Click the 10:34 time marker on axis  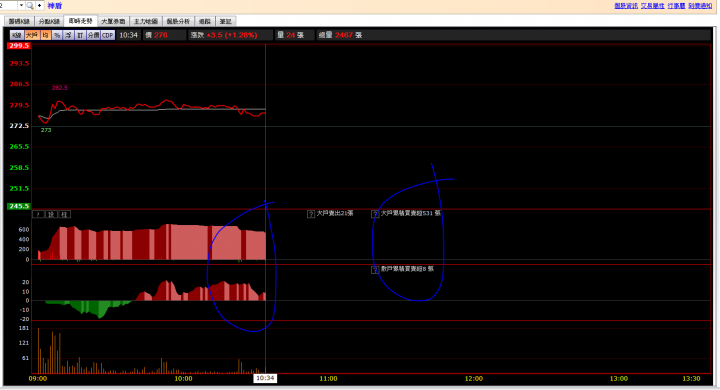pos(265,379)
